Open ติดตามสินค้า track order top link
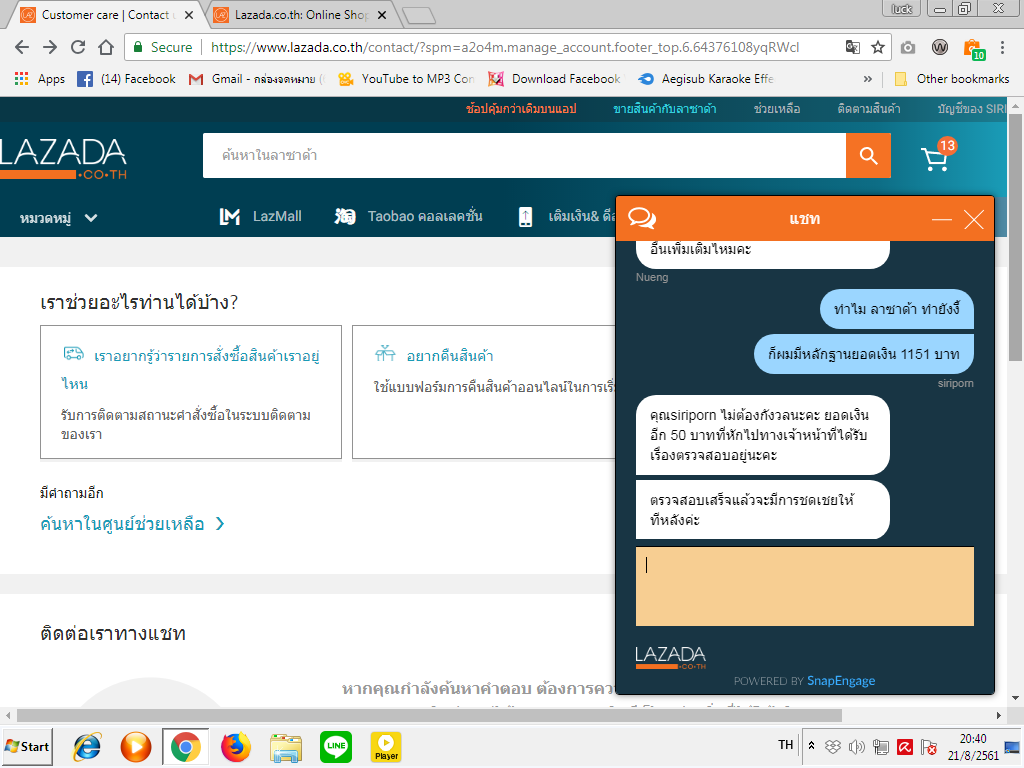The image size is (1024, 768). 869,109
